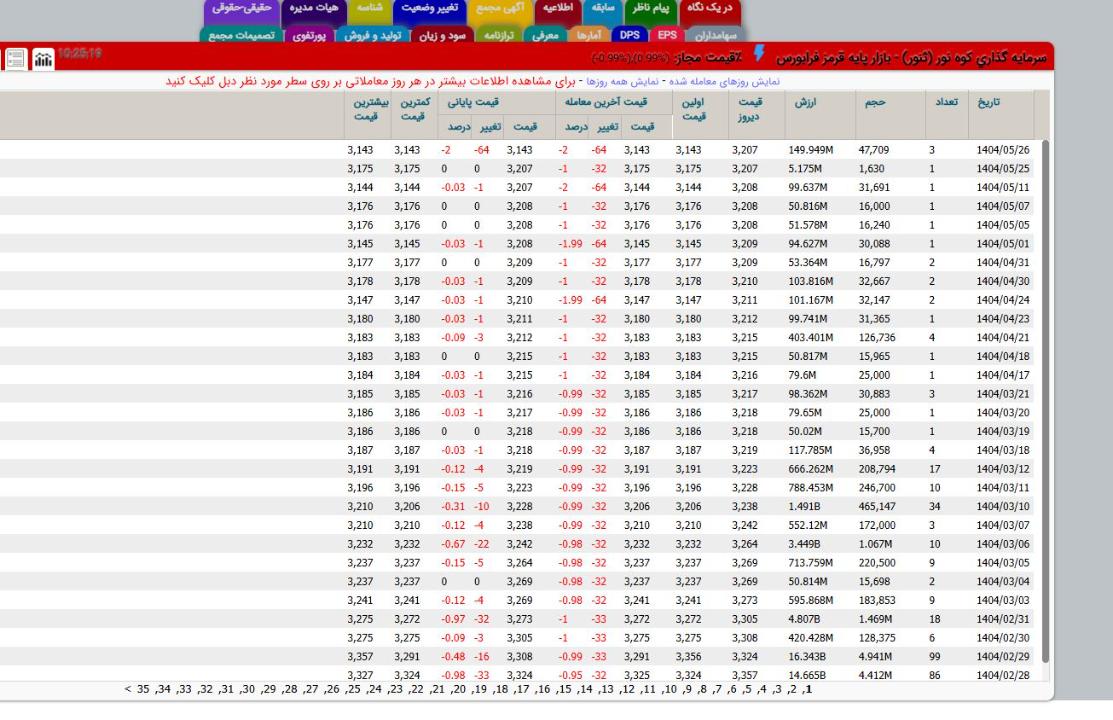This screenshot has width=1113, height=720.
Task: Click the table's vertical scrollbar
Action: 1044,400
